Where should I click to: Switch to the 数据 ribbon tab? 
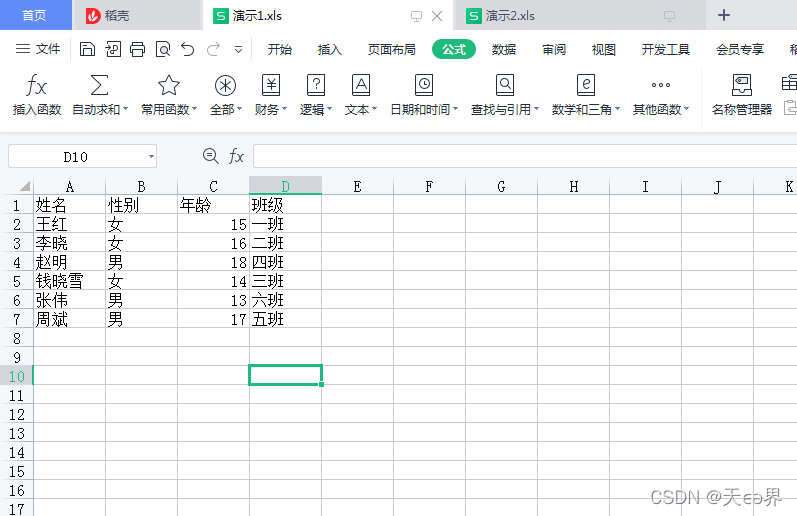[x=504, y=49]
